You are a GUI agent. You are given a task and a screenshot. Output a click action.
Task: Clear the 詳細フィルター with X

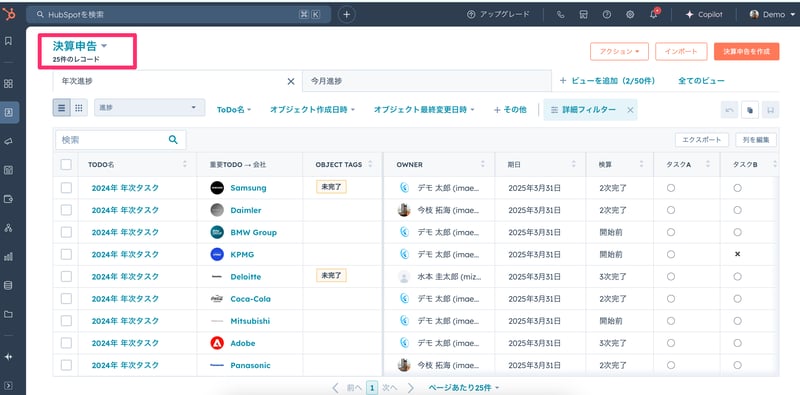coord(630,110)
